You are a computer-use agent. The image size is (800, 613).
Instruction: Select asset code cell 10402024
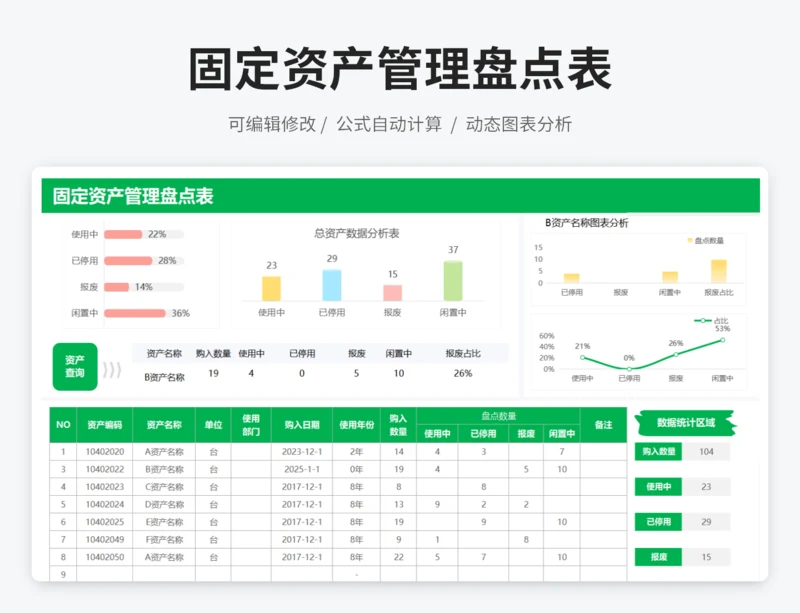(x=105, y=504)
